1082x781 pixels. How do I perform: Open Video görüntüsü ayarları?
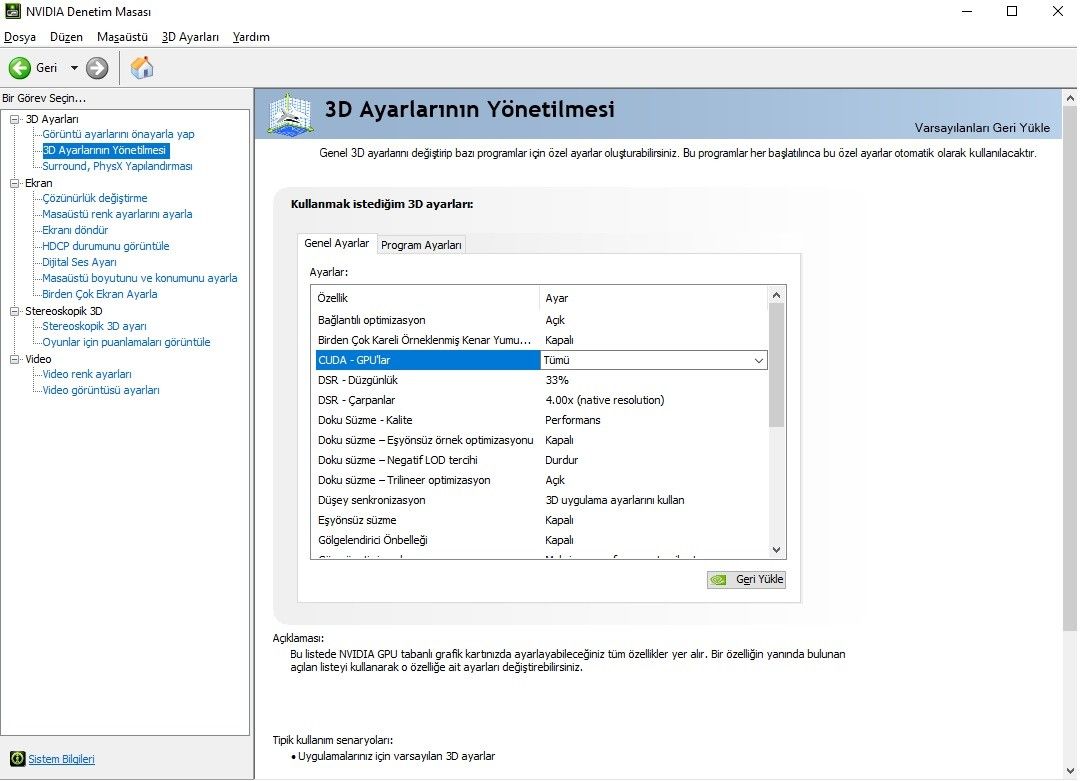click(x=101, y=390)
